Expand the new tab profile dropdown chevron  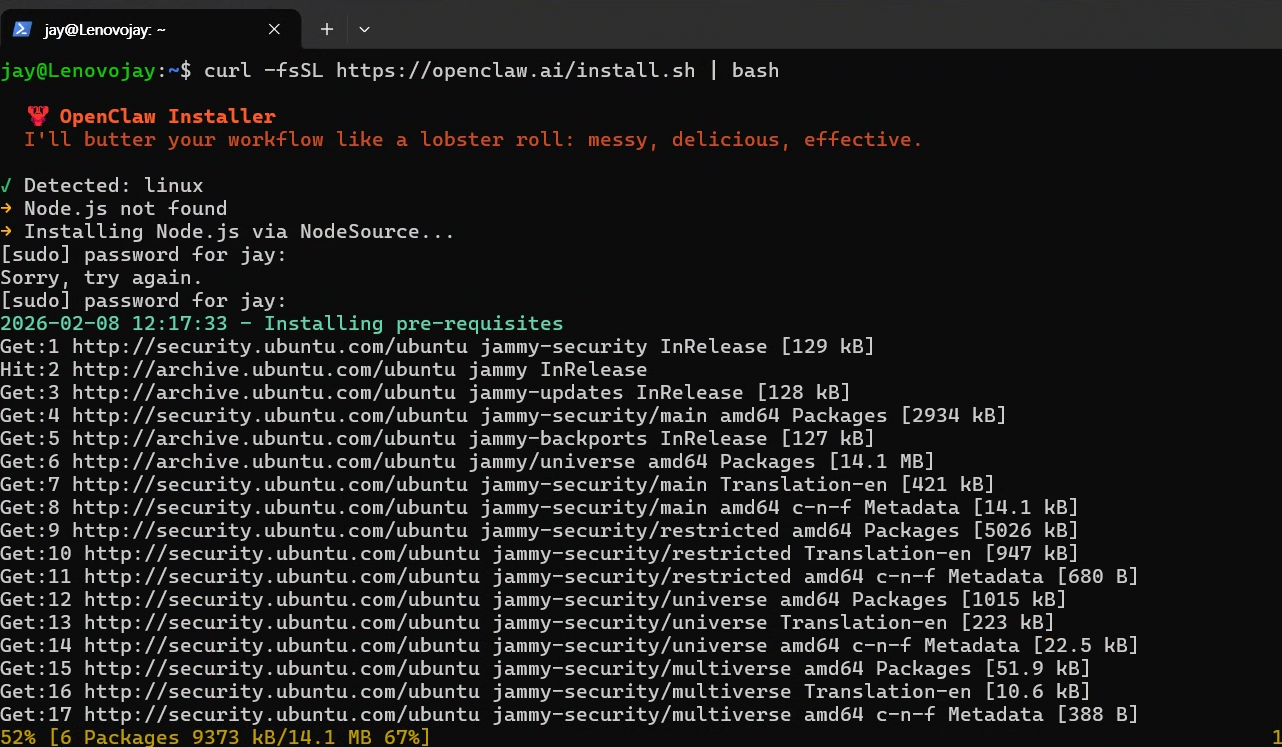click(364, 29)
